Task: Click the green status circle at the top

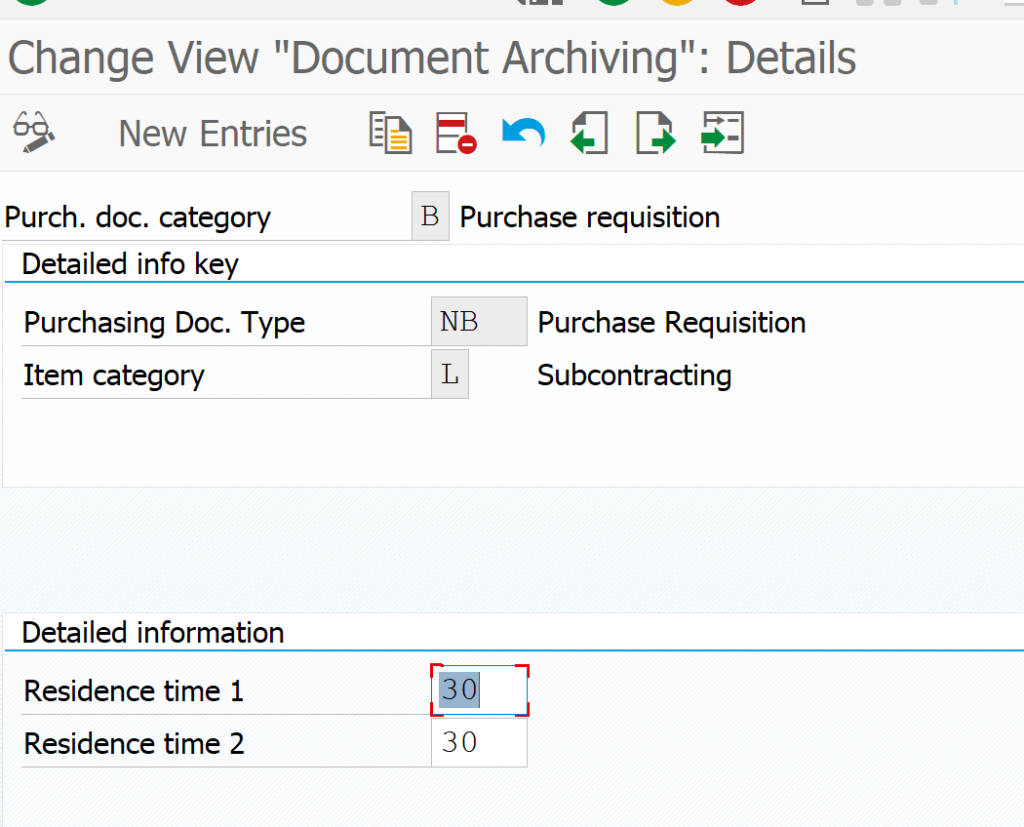Action: [612, 3]
